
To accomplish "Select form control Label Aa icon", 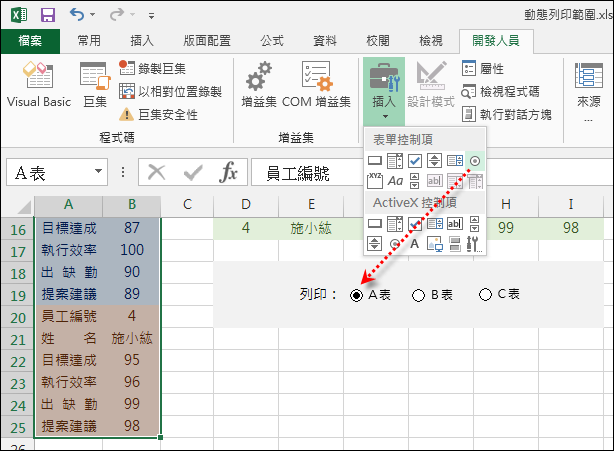I will 395,181.
